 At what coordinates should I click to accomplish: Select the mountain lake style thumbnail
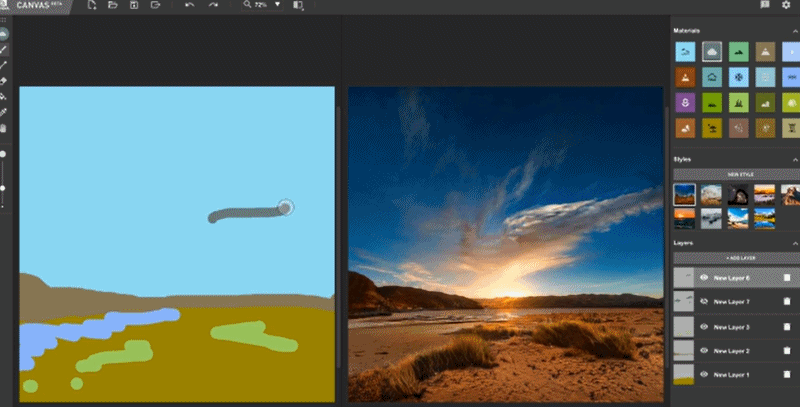(764, 219)
